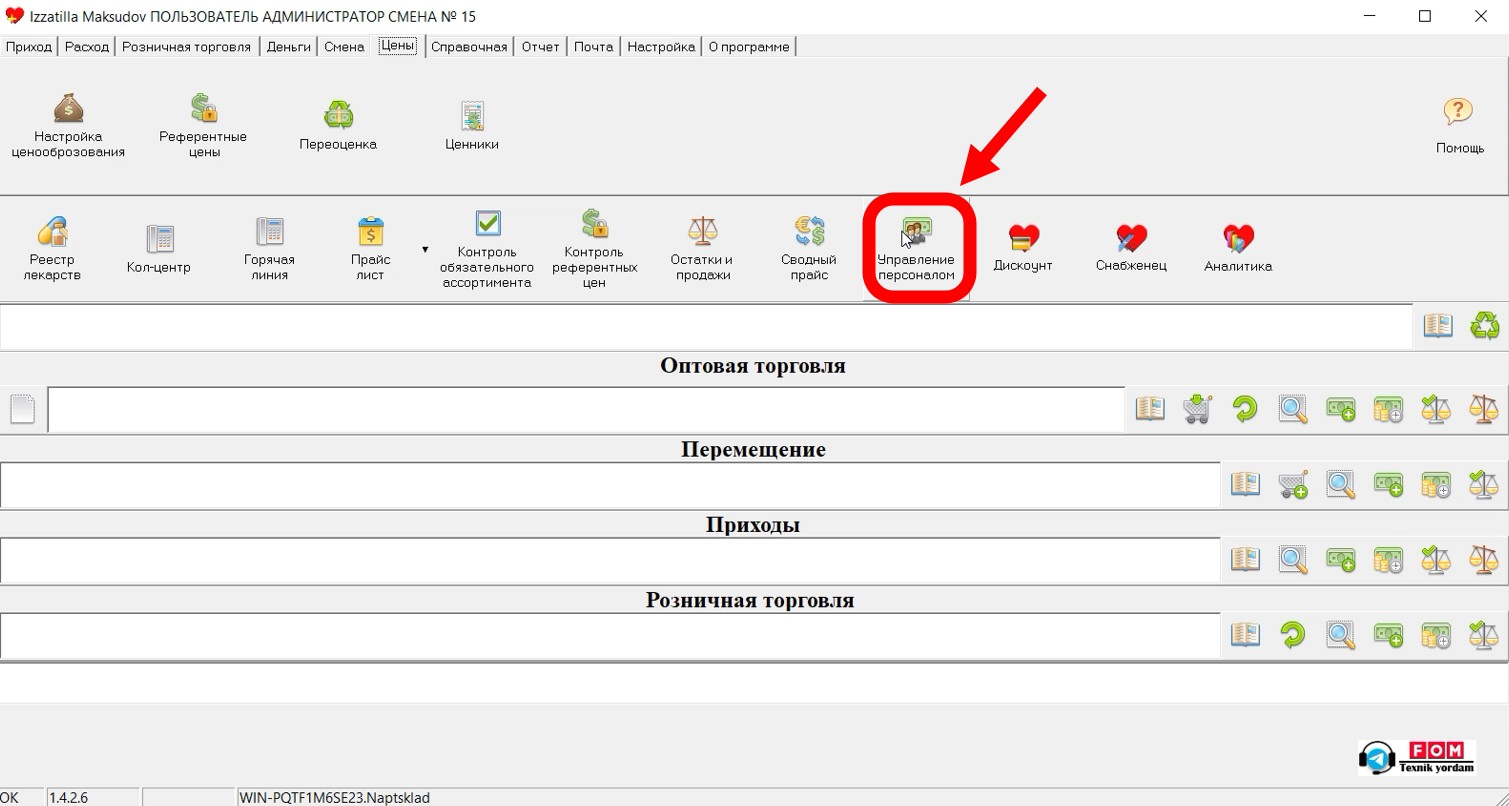Select the Кол-центр icon
This screenshot has width=1509, height=806.
158,243
